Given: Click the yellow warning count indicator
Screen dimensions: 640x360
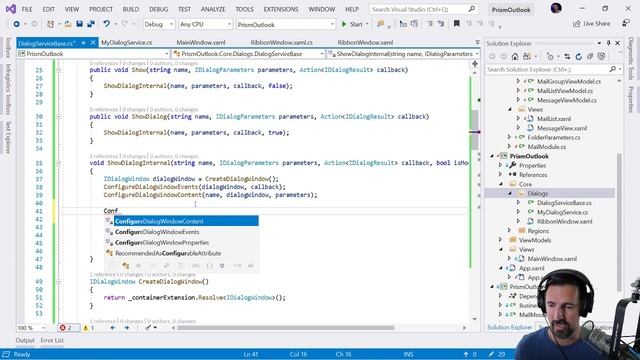Looking at the screenshot, I should coord(89,327).
